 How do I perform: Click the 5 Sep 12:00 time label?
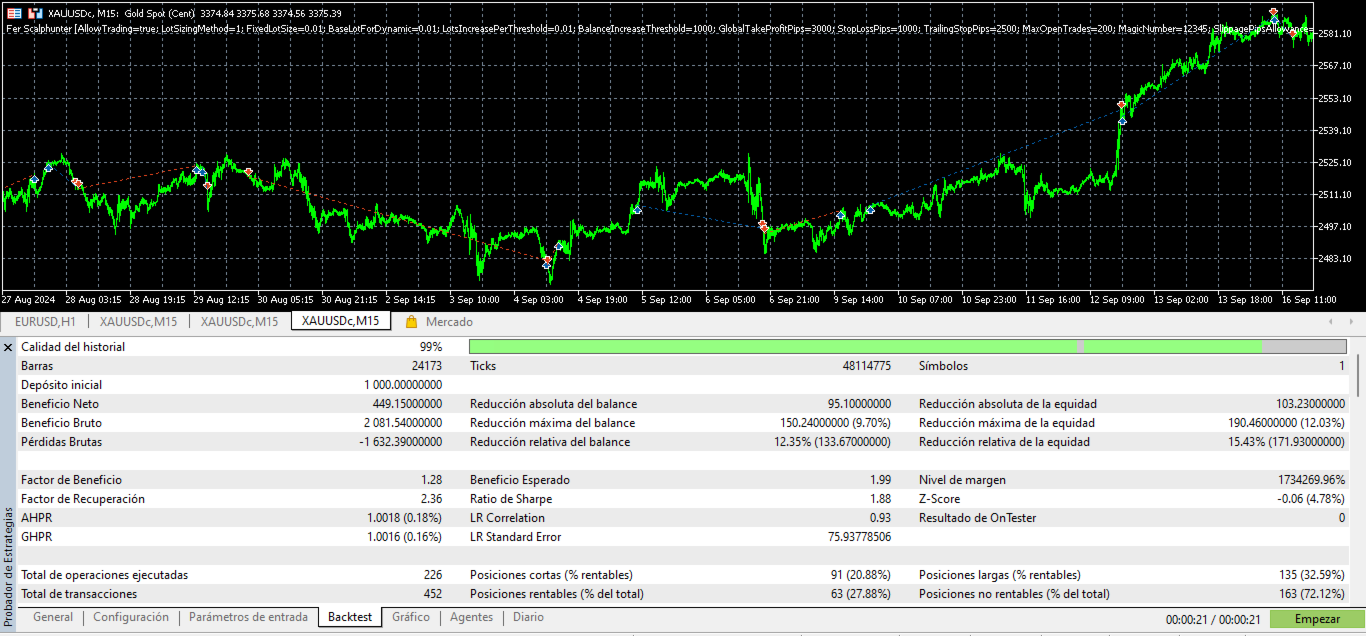click(666, 299)
